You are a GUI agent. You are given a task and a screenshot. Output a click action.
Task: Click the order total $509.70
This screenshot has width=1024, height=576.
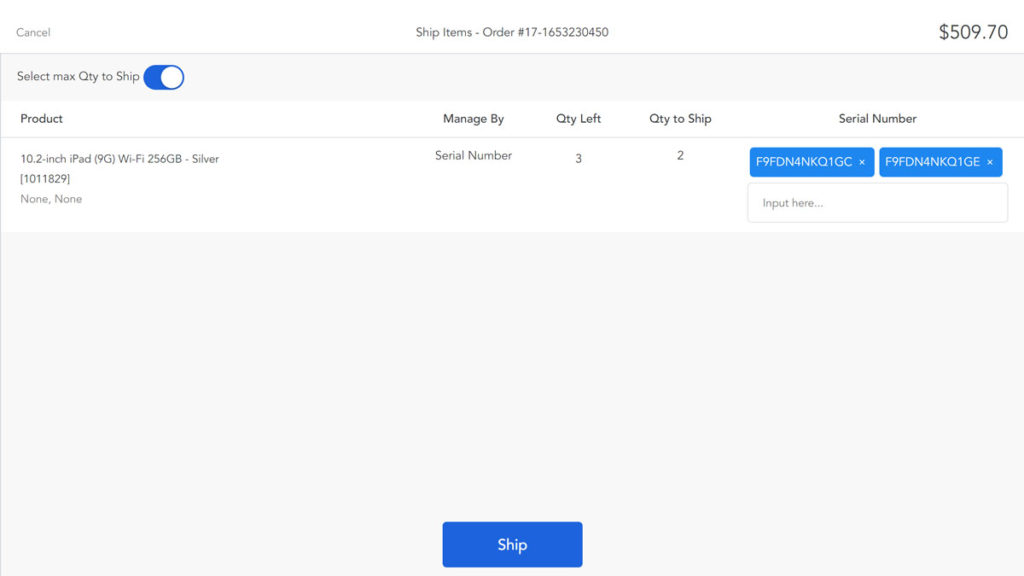point(975,31)
